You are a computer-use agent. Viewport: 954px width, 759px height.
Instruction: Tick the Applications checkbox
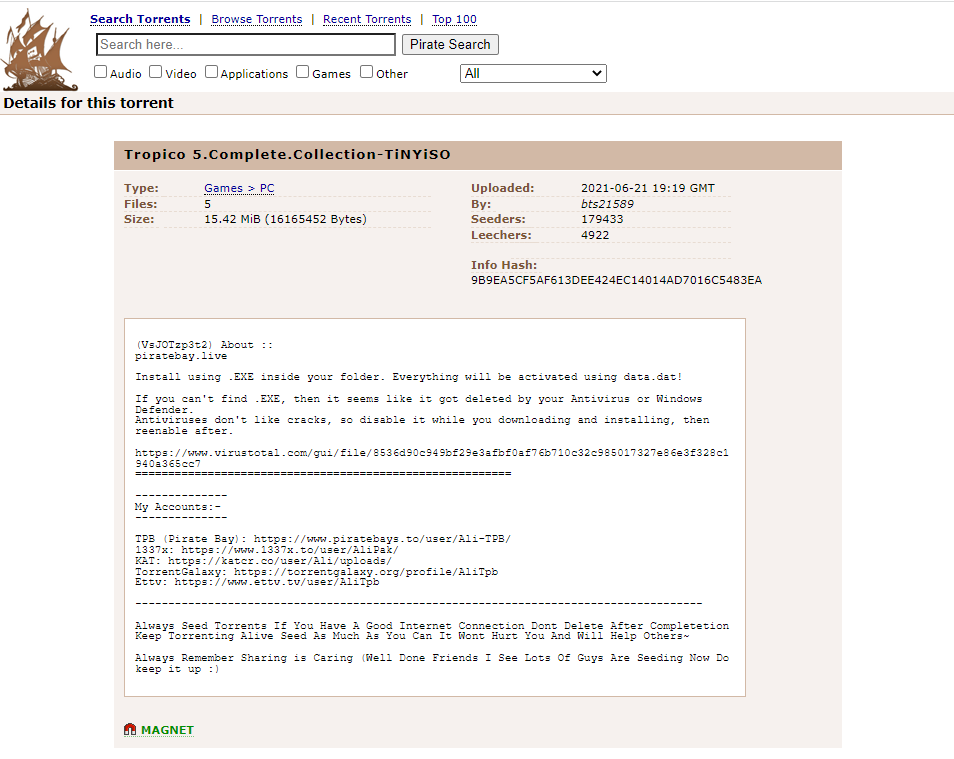(212, 72)
